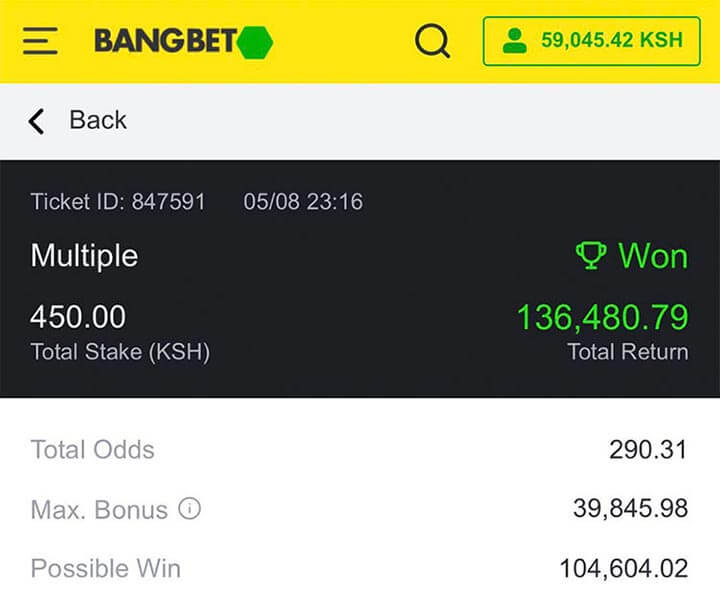Click the Max. Bonus amount 39,845.98

pos(630,509)
